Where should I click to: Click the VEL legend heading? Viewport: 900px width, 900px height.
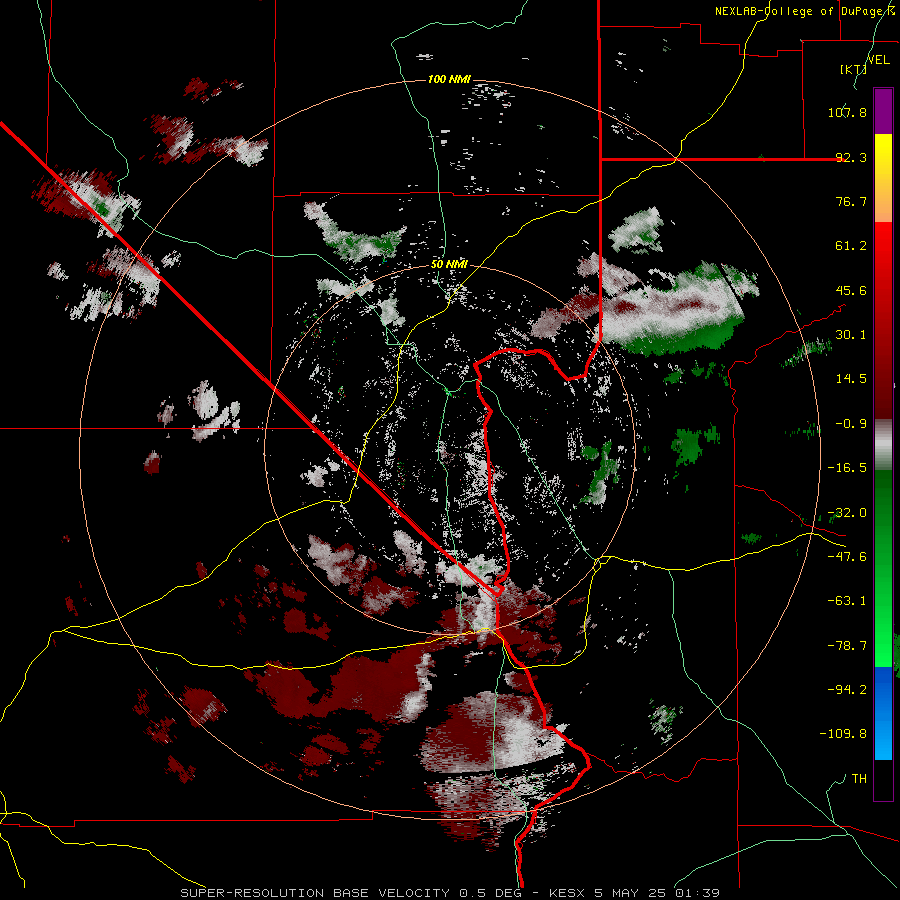point(879,60)
